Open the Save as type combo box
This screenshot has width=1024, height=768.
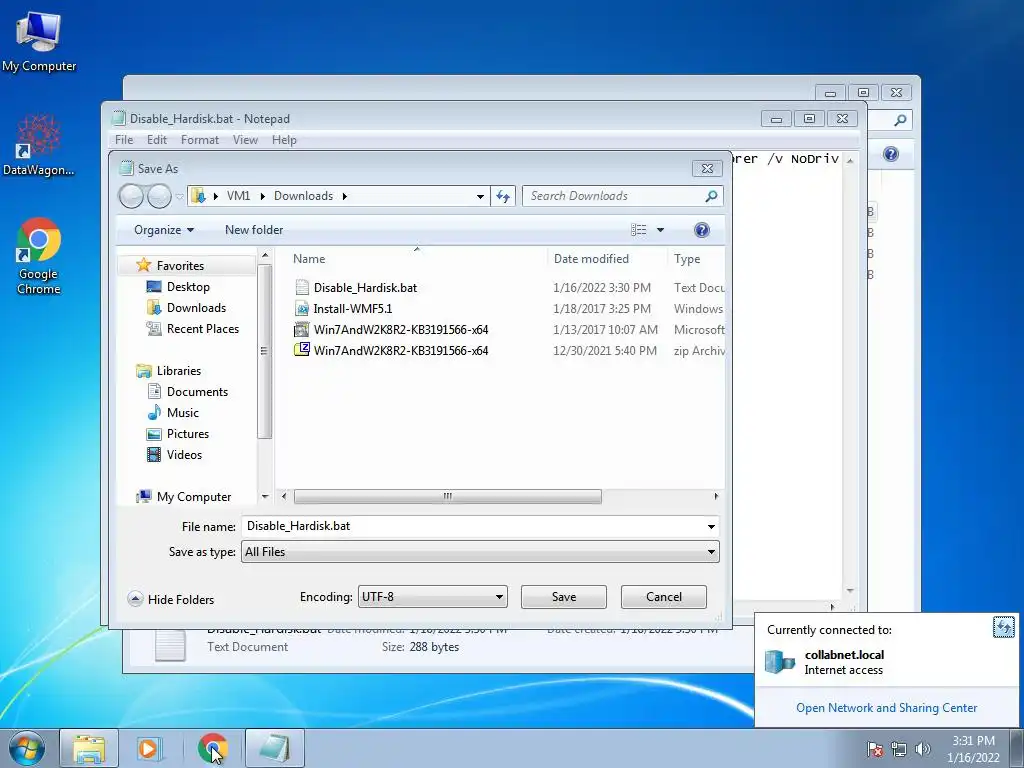click(480, 552)
